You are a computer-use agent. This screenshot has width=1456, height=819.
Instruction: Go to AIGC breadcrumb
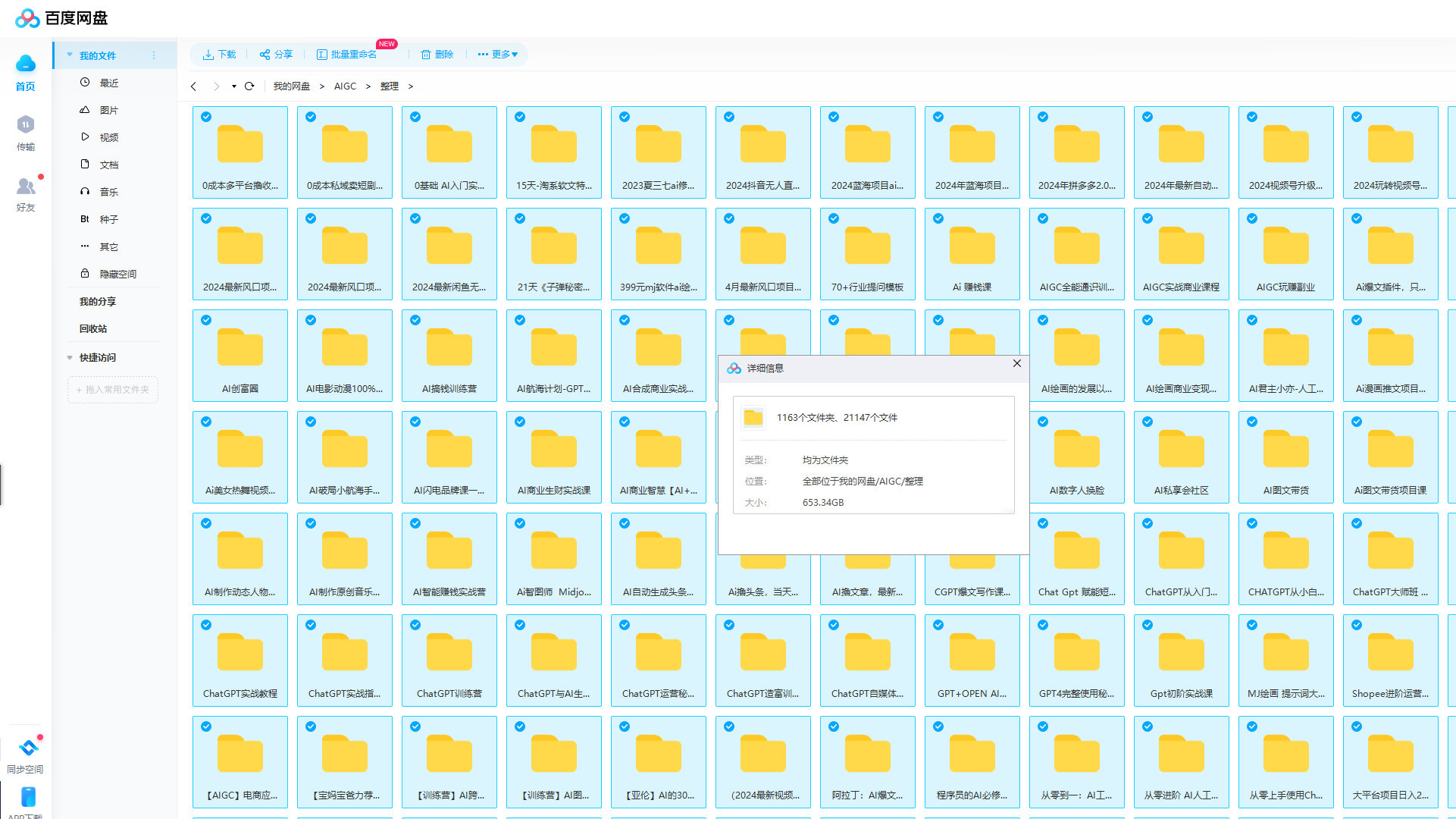(x=345, y=86)
